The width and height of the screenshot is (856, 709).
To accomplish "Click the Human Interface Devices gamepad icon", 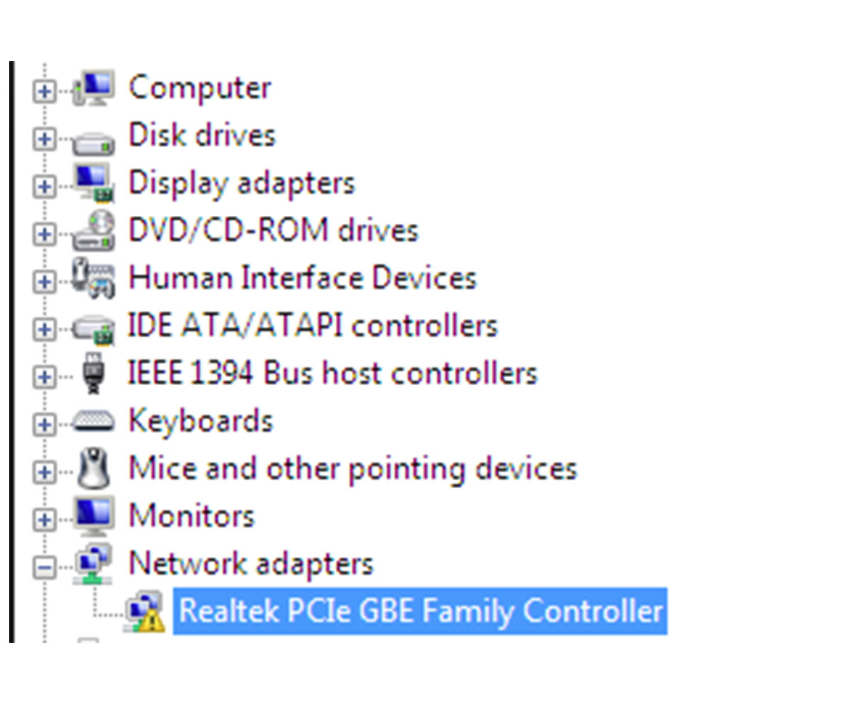I will pos(95,278).
